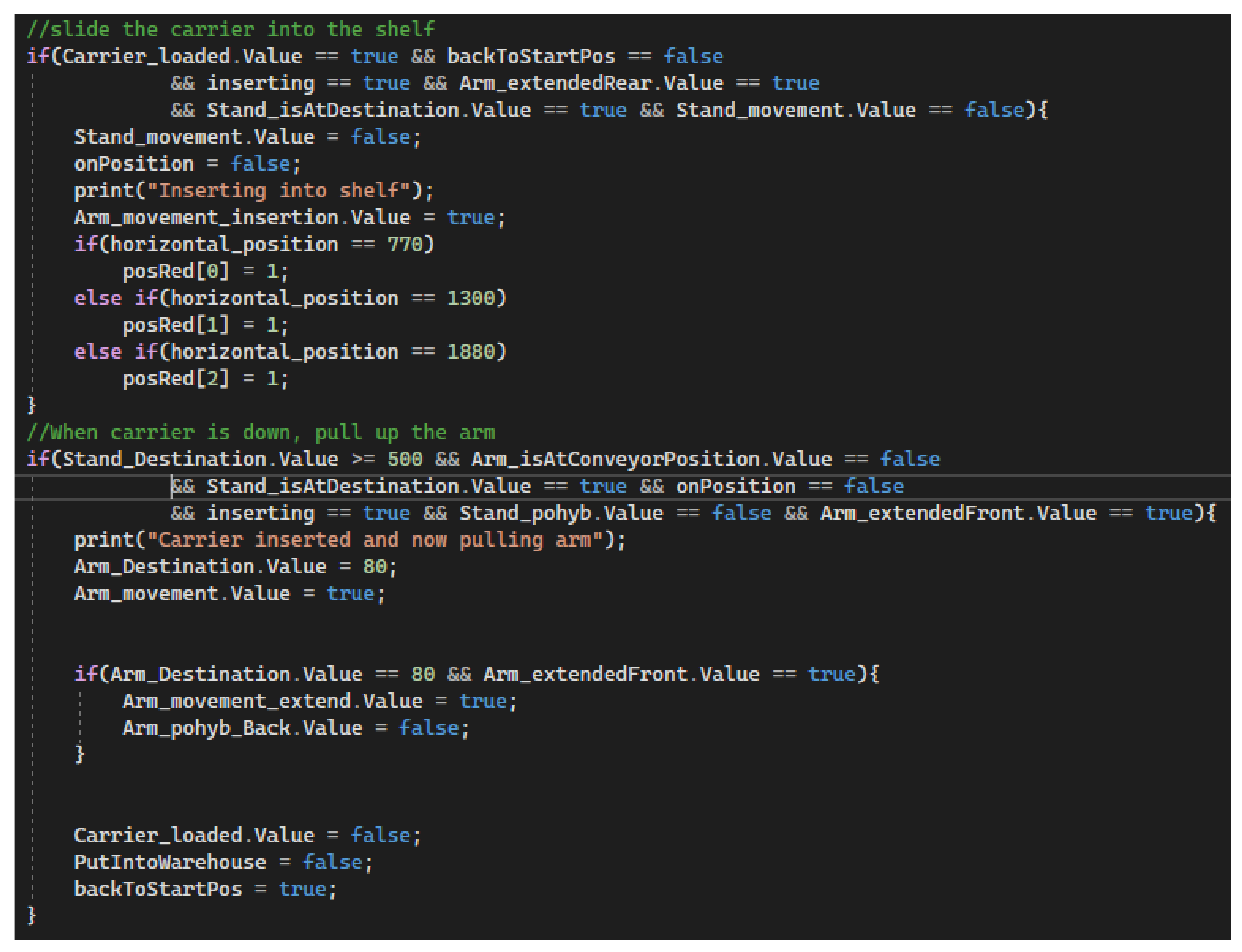Viewport: 1242px width, 952px height.
Task: Click the Arm_Destination.Value = 80 assignment
Action: click(x=235, y=567)
